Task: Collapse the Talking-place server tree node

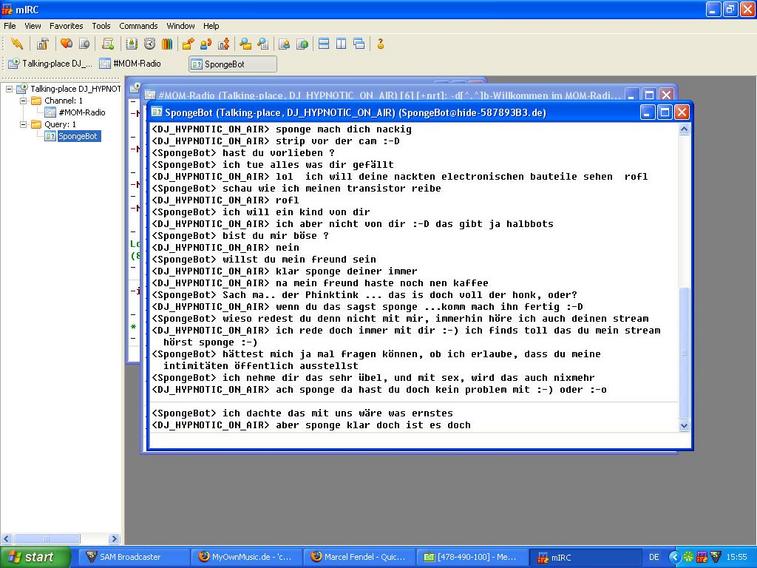Action: pyautogui.click(x=9, y=89)
